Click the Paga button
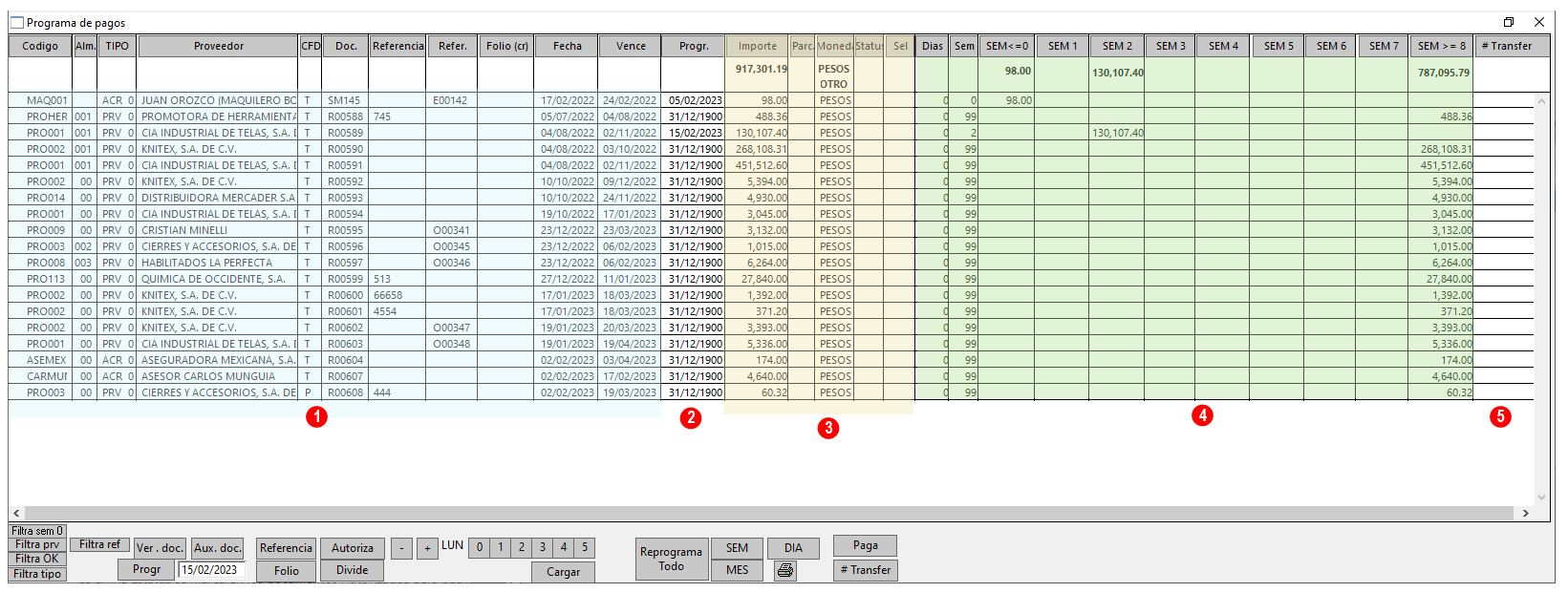The width and height of the screenshot is (1568, 593). pyautogui.click(x=865, y=545)
